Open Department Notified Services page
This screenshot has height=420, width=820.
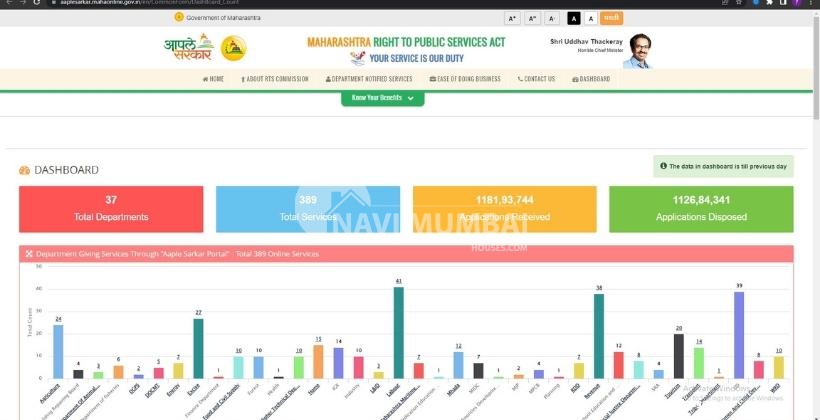pyautogui.click(x=369, y=79)
